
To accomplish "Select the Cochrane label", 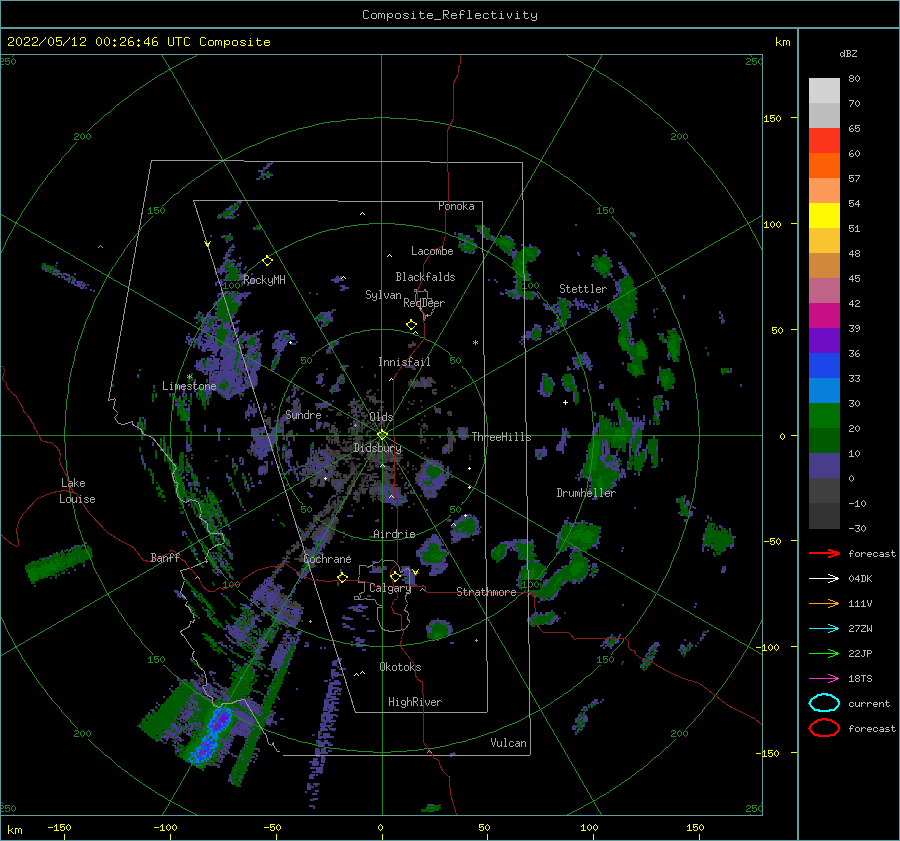I will click(x=327, y=559).
